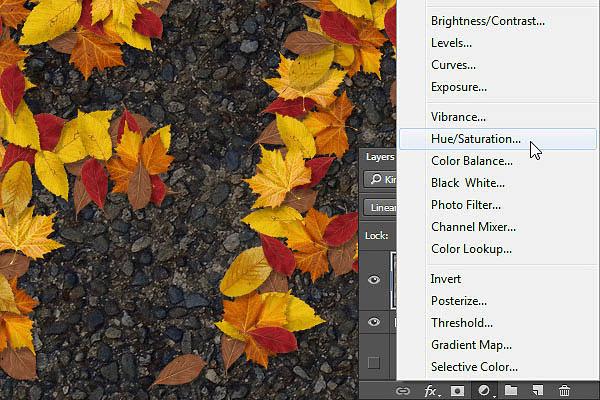The width and height of the screenshot is (600, 400).
Task: Select the top layer's thumbnail
Action: pyautogui.click(x=393, y=280)
